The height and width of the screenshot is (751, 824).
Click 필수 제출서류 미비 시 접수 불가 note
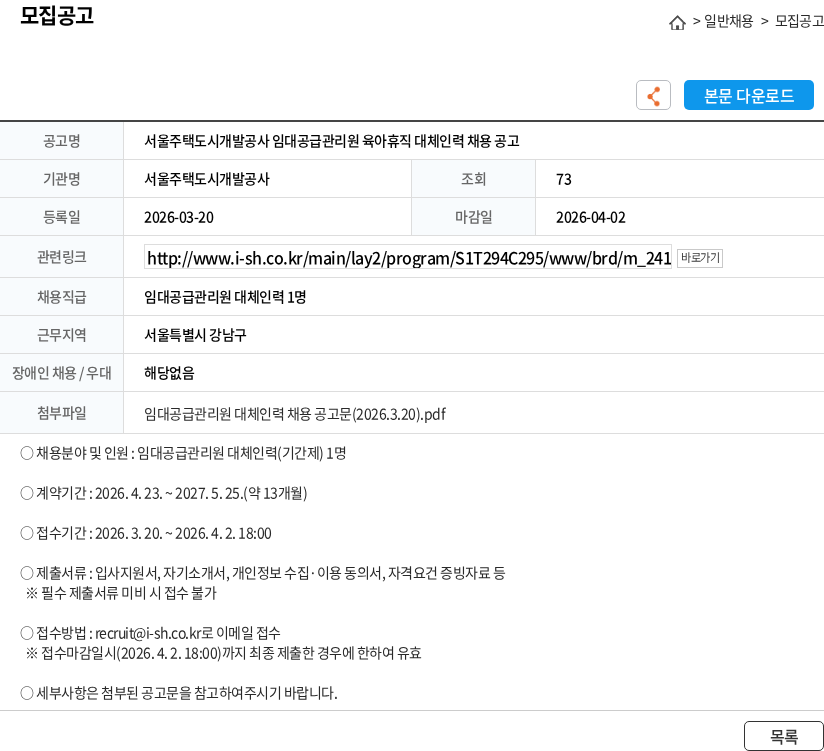(121, 593)
